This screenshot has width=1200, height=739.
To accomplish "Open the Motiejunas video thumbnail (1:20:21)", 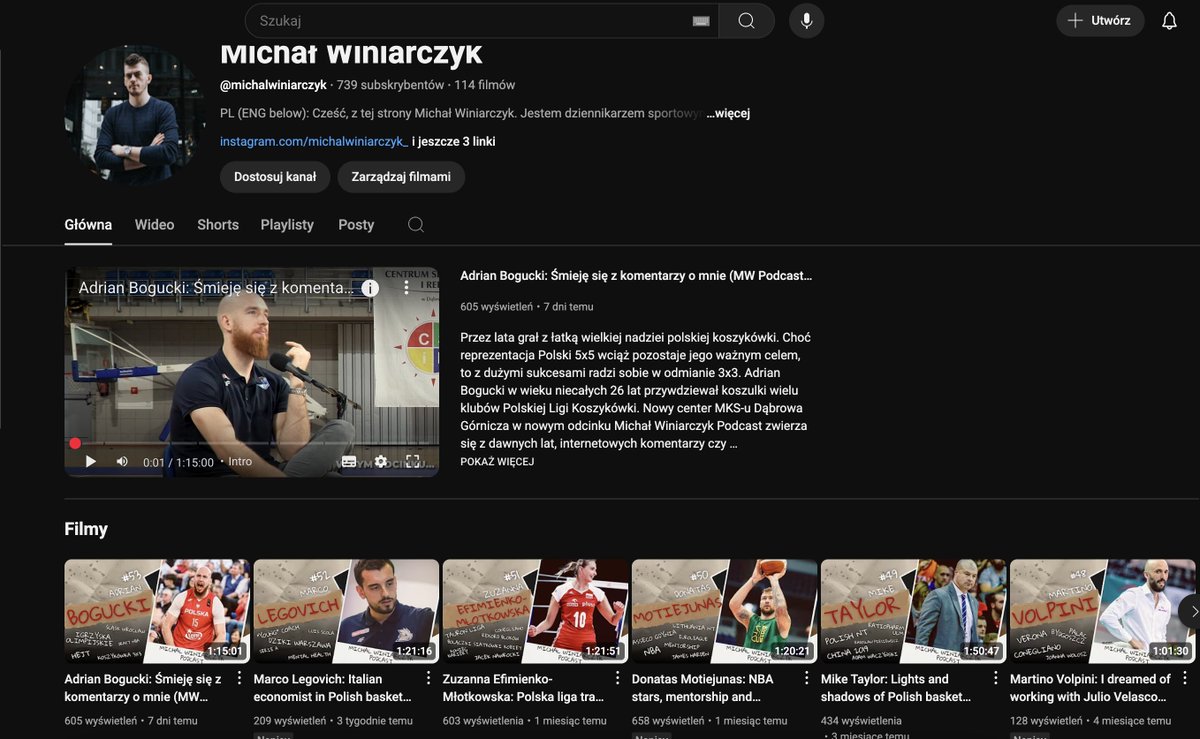I will click(x=725, y=611).
